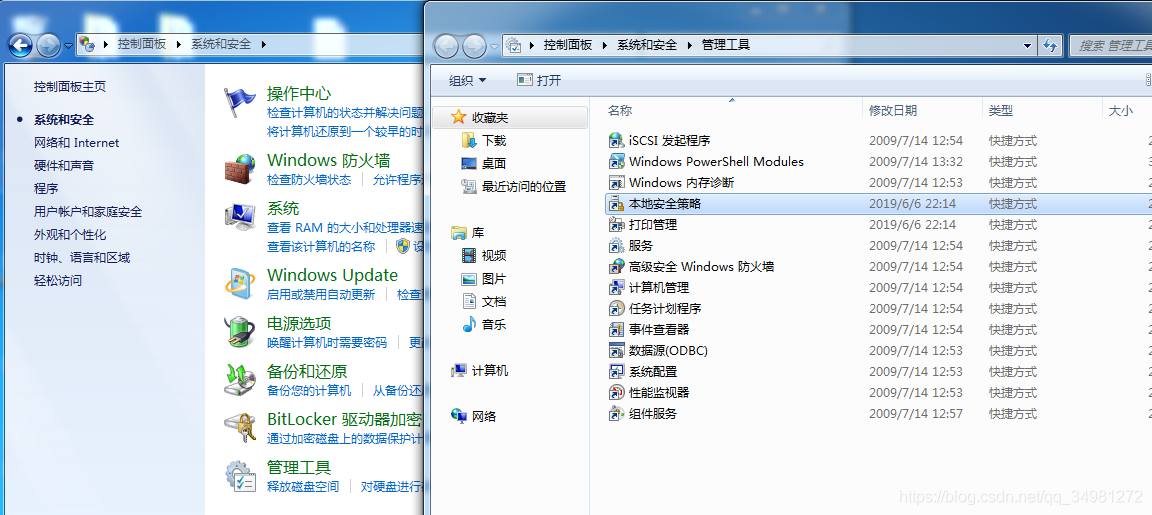Click the Windows Update icon in Control Panel

tap(240, 284)
